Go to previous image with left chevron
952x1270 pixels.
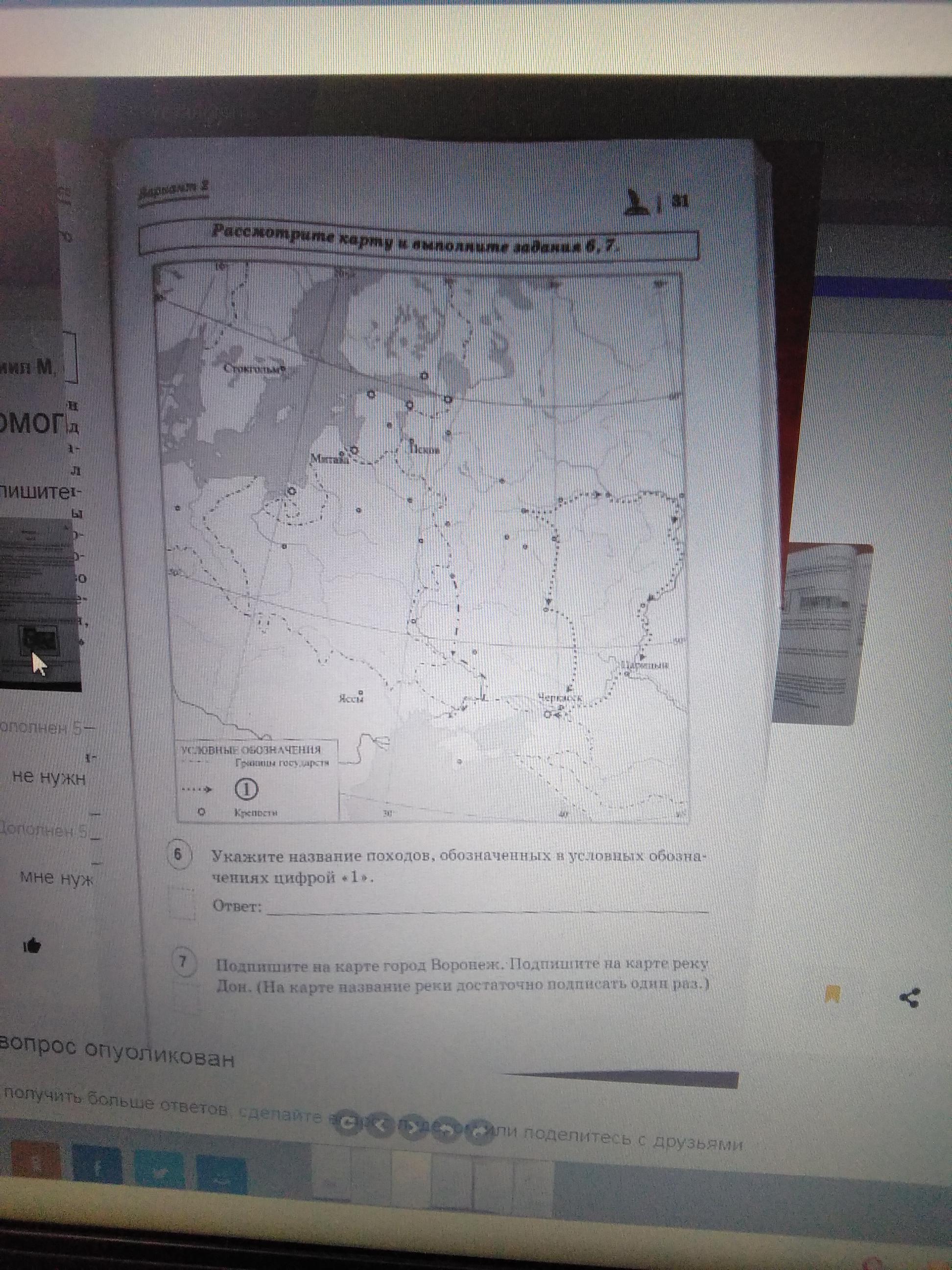tap(381, 1125)
